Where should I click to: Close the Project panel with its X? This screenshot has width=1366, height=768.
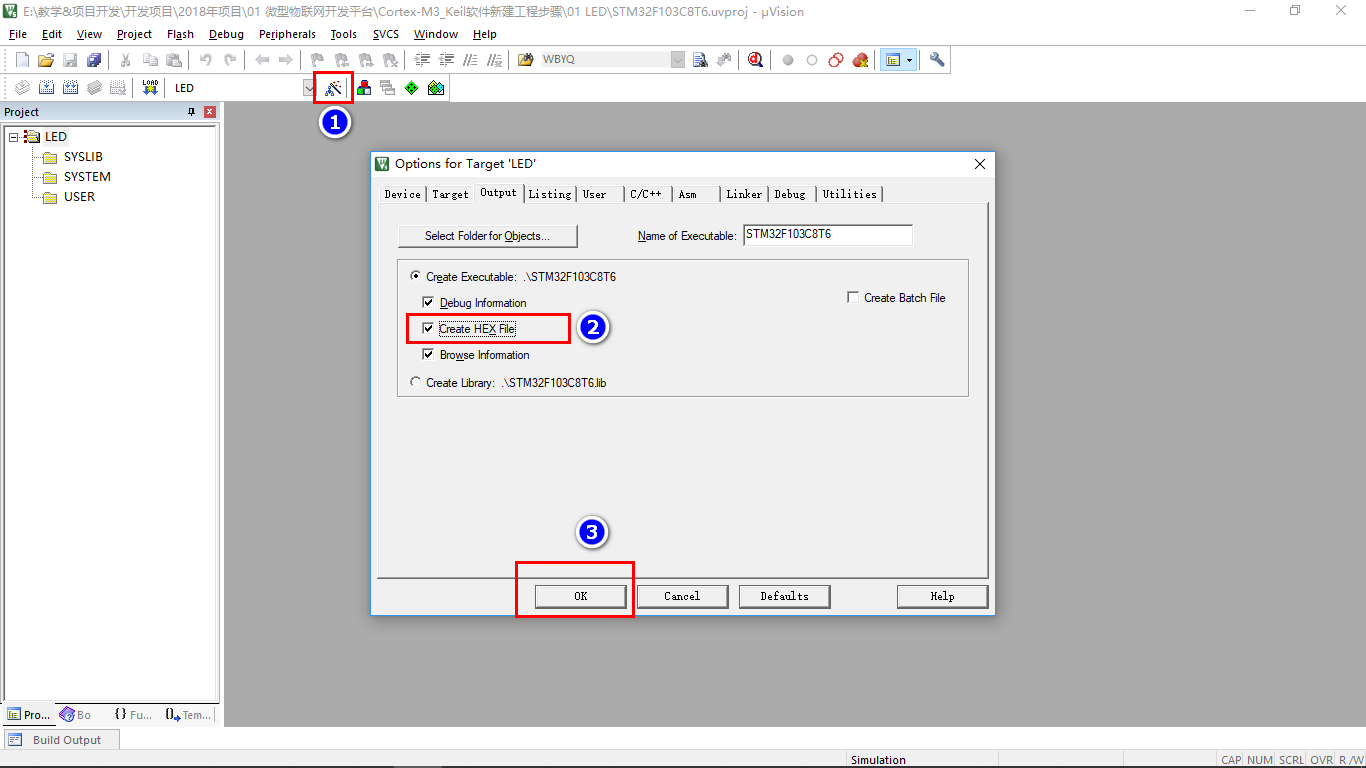(x=210, y=112)
